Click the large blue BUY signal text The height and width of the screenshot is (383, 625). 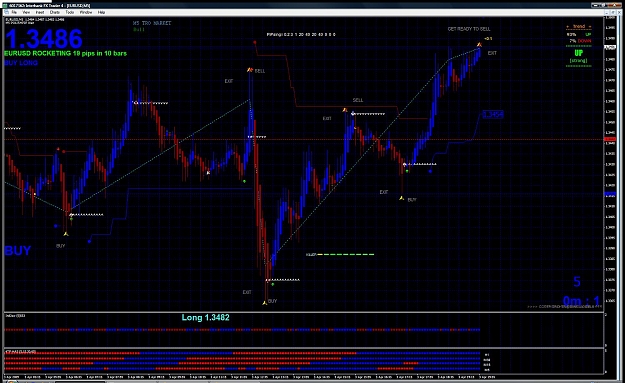pyautogui.click(x=18, y=251)
